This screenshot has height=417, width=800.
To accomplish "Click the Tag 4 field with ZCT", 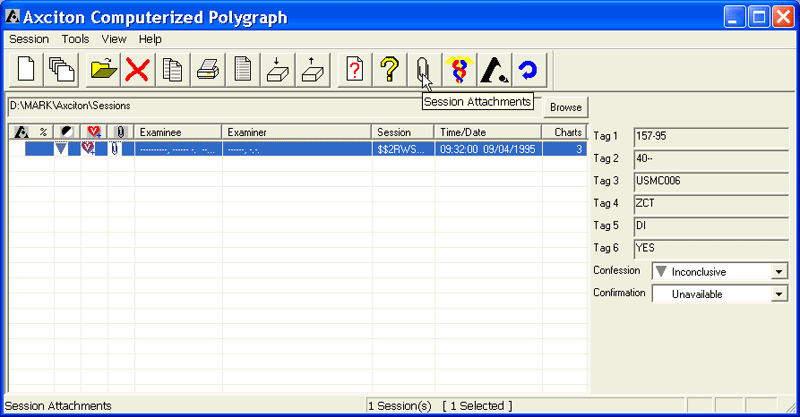I will (x=711, y=205).
